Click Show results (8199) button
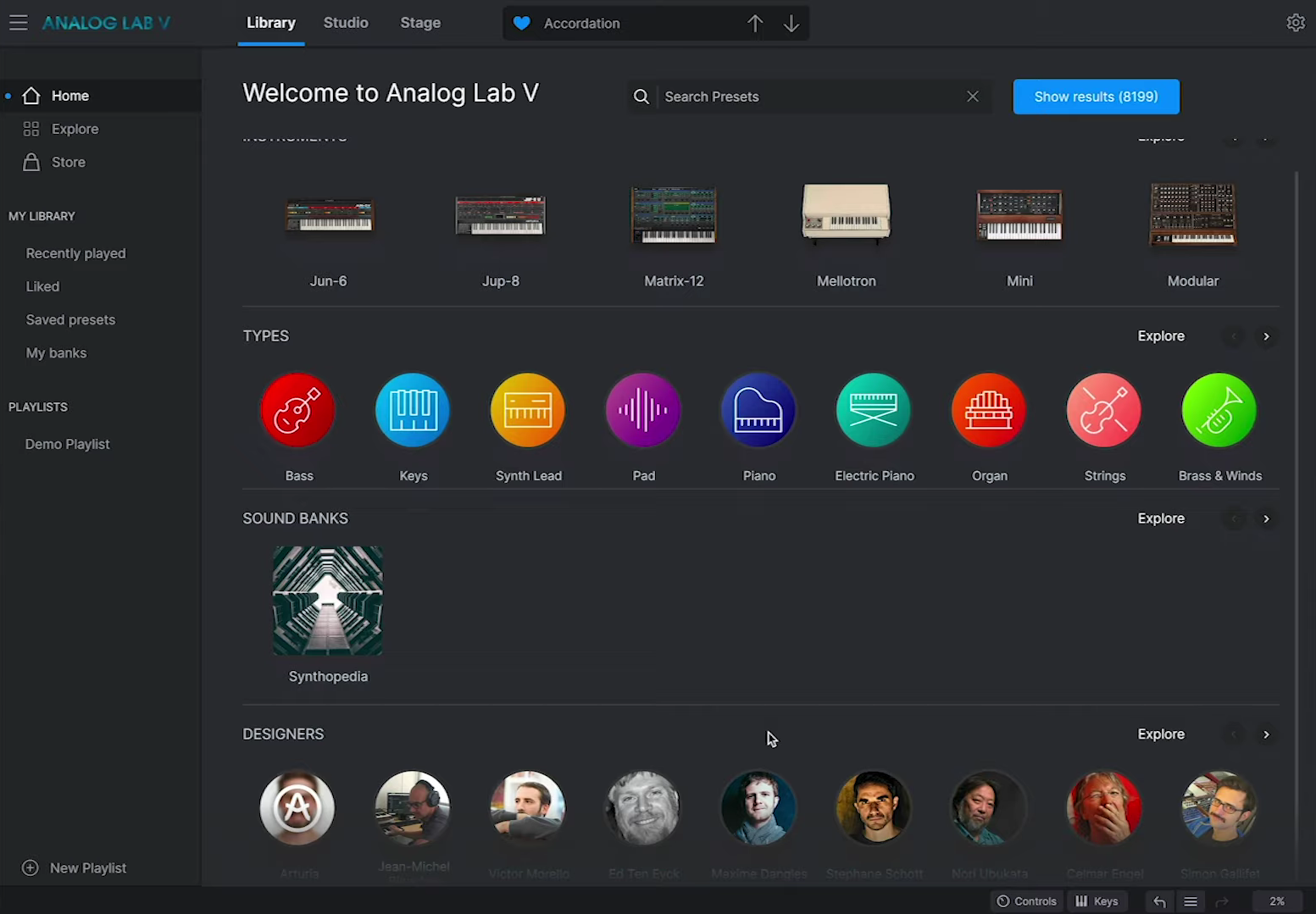The image size is (1316, 914). 1096,97
